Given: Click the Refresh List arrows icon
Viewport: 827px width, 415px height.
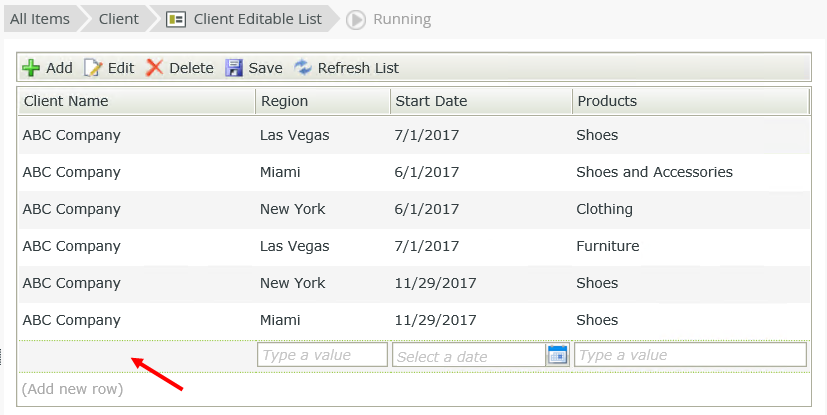Looking at the screenshot, I should click(303, 68).
